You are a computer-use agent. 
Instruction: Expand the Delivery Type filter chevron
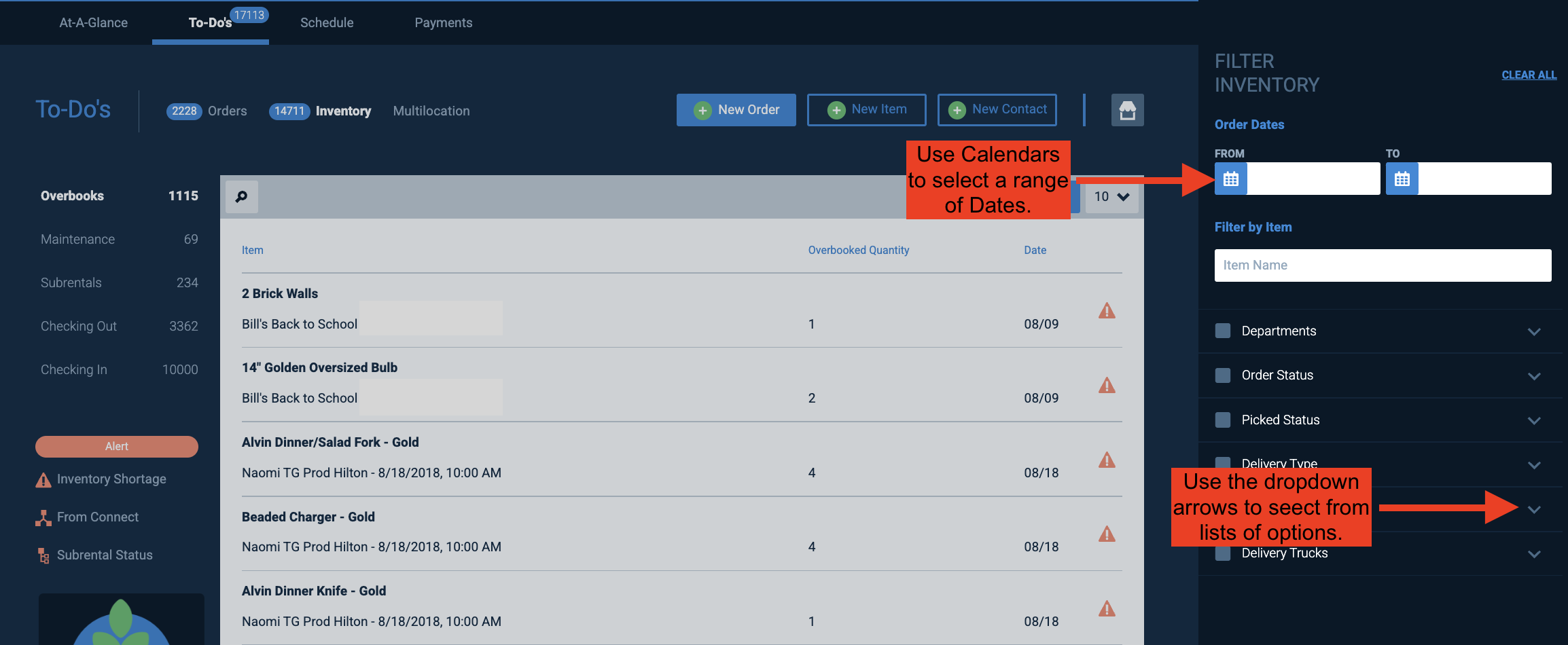1534,465
